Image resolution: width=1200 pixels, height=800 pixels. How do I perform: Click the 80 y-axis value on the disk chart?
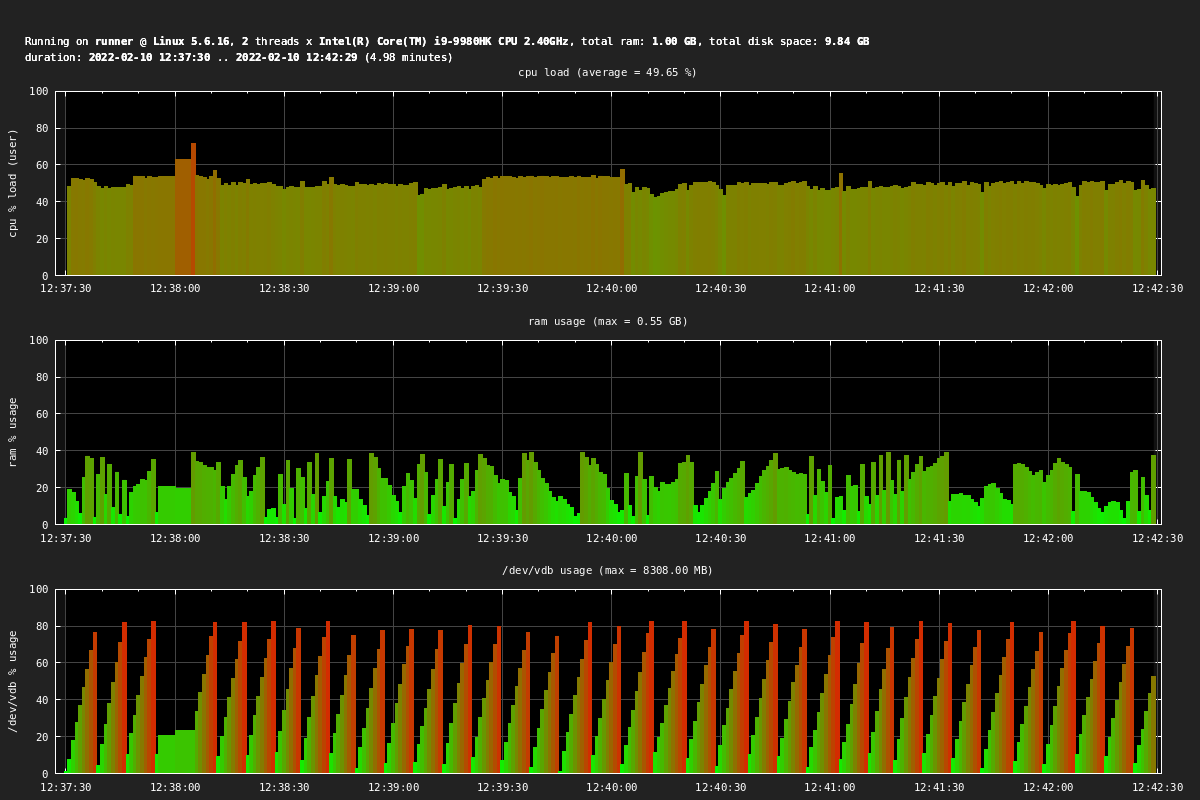(x=41, y=627)
